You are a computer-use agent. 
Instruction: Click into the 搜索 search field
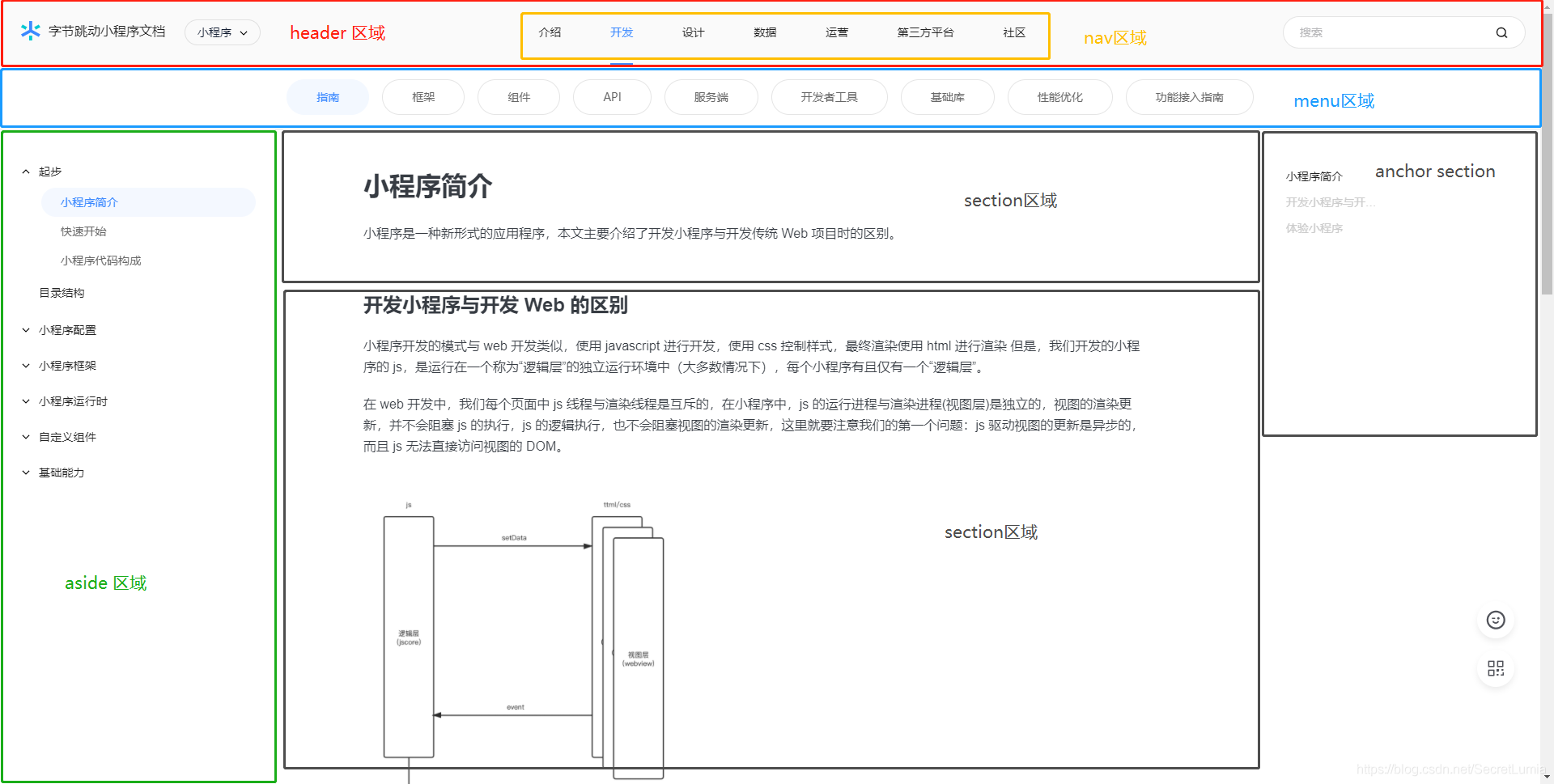click(x=1403, y=33)
